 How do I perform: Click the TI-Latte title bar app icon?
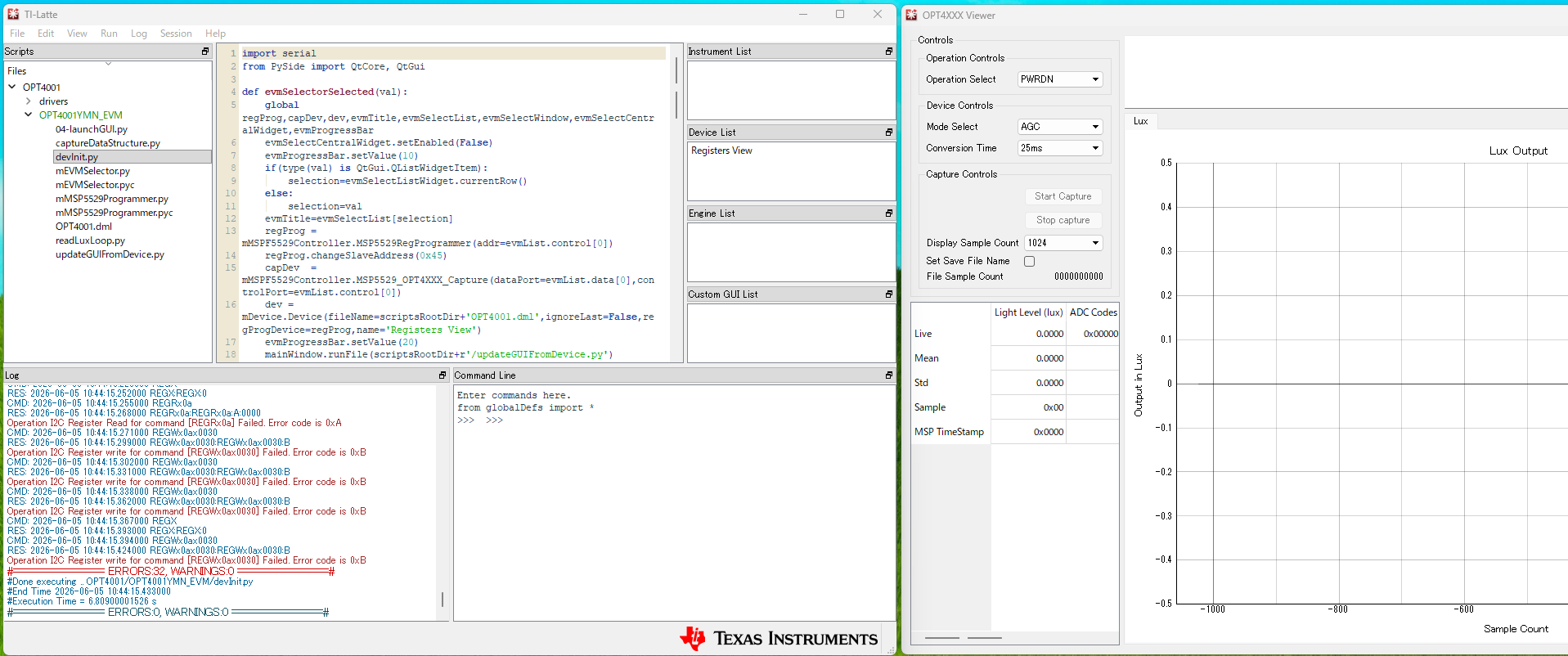click(13, 14)
